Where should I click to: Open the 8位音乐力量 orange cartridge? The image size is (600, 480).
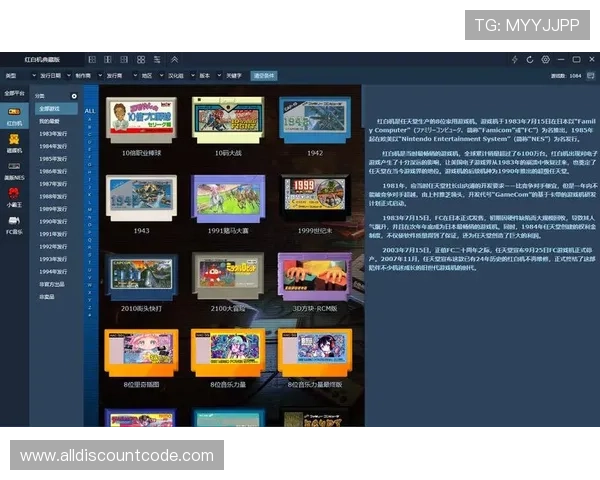click(228, 353)
